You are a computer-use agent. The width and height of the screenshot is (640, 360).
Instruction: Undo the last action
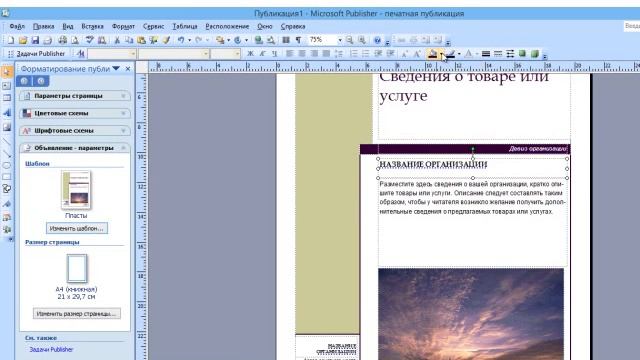(x=181, y=40)
